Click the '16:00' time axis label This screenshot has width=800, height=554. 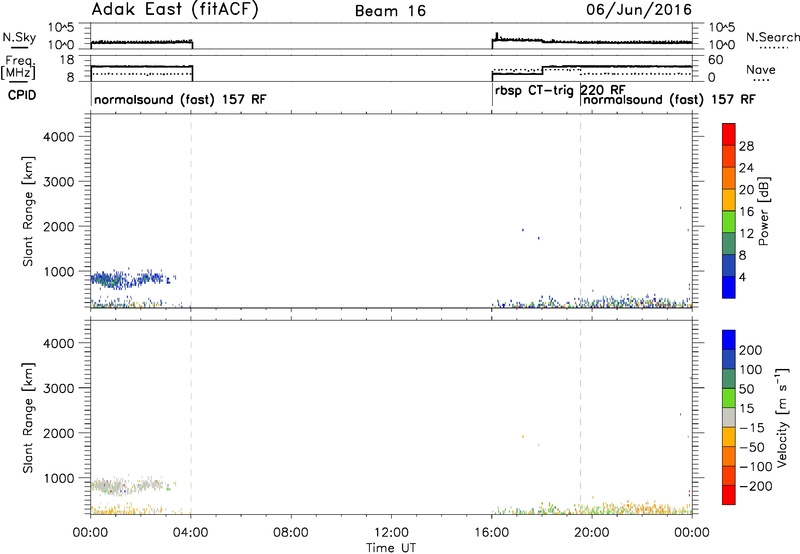click(x=491, y=532)
